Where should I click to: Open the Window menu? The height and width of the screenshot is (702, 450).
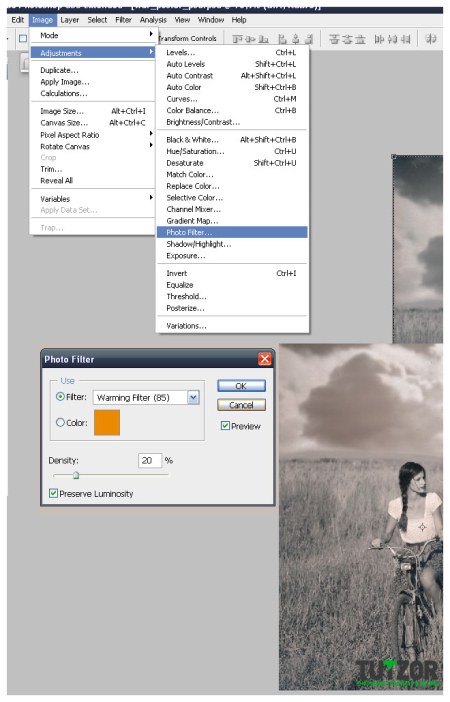point(210,20)
